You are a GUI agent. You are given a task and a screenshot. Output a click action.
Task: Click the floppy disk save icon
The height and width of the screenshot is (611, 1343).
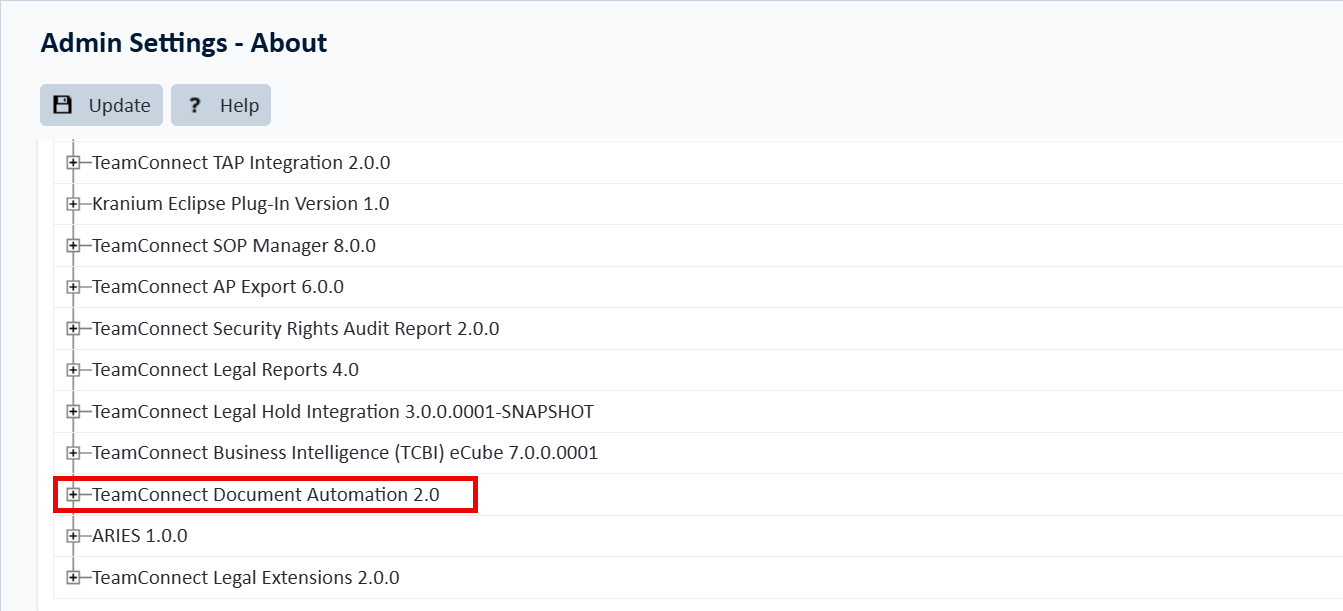62,105
